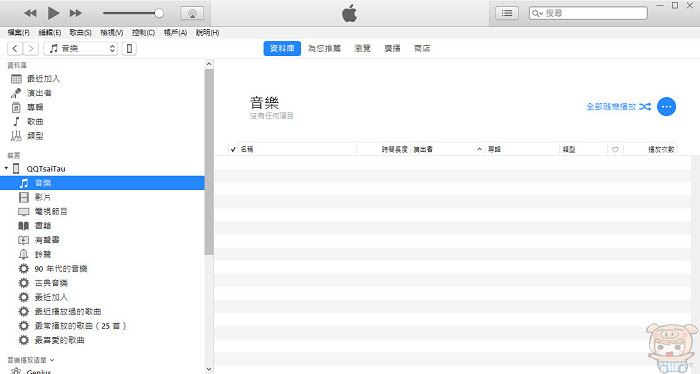
Task: Open the Up Next list button
Action: point(507,13)
